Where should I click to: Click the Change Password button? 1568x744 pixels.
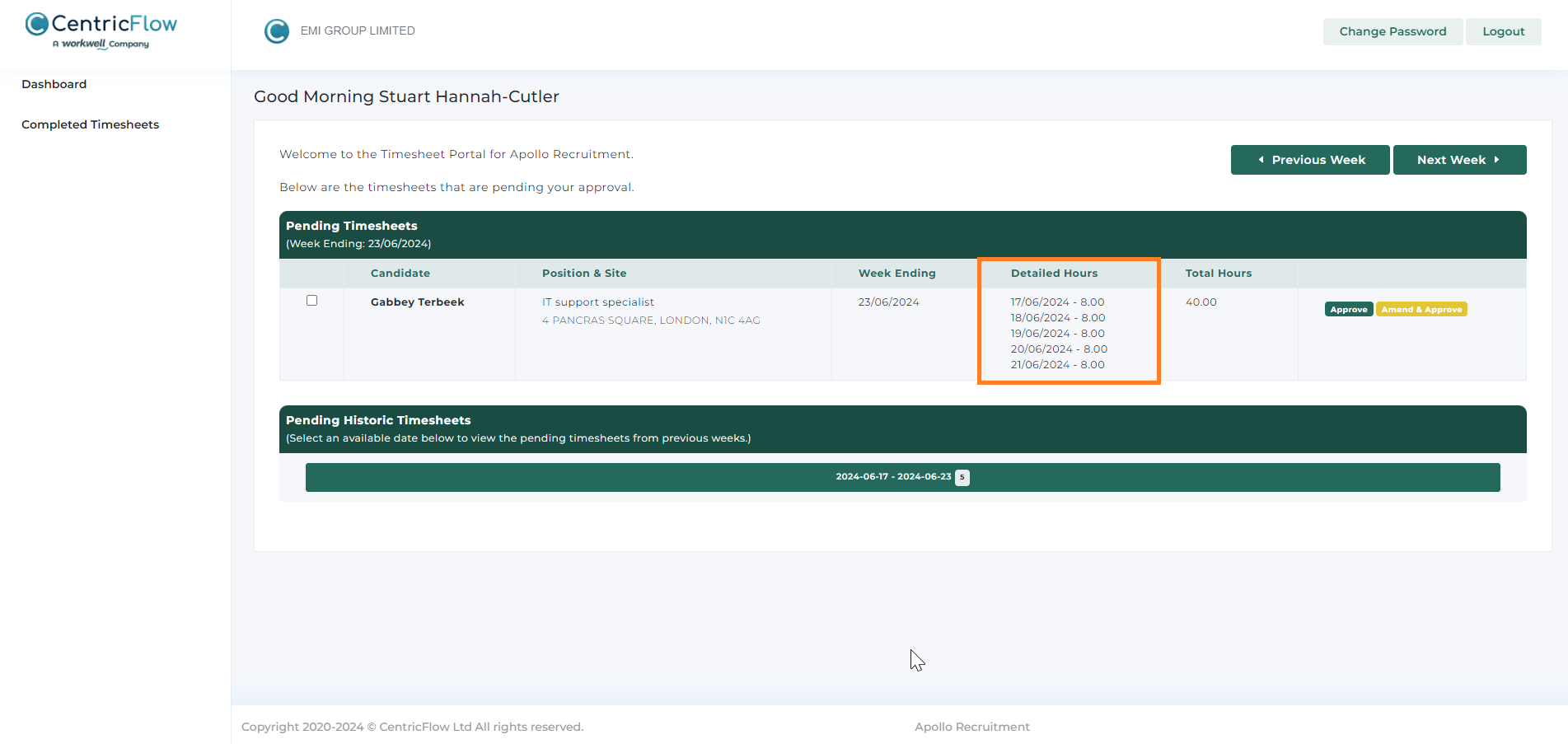pos(1392,31)
